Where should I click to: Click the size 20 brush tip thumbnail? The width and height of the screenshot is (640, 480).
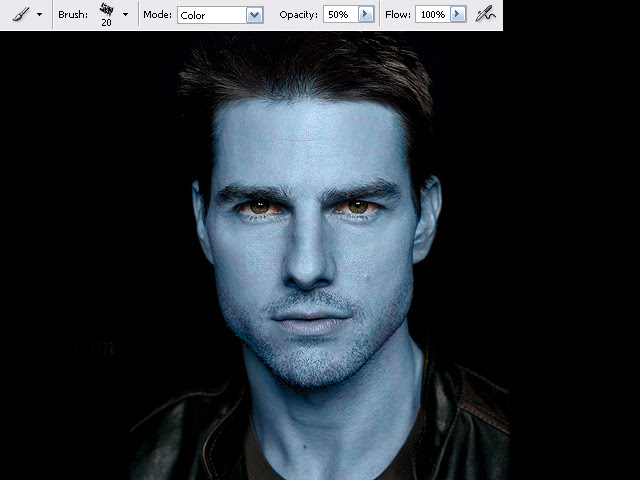coord(107,14)
